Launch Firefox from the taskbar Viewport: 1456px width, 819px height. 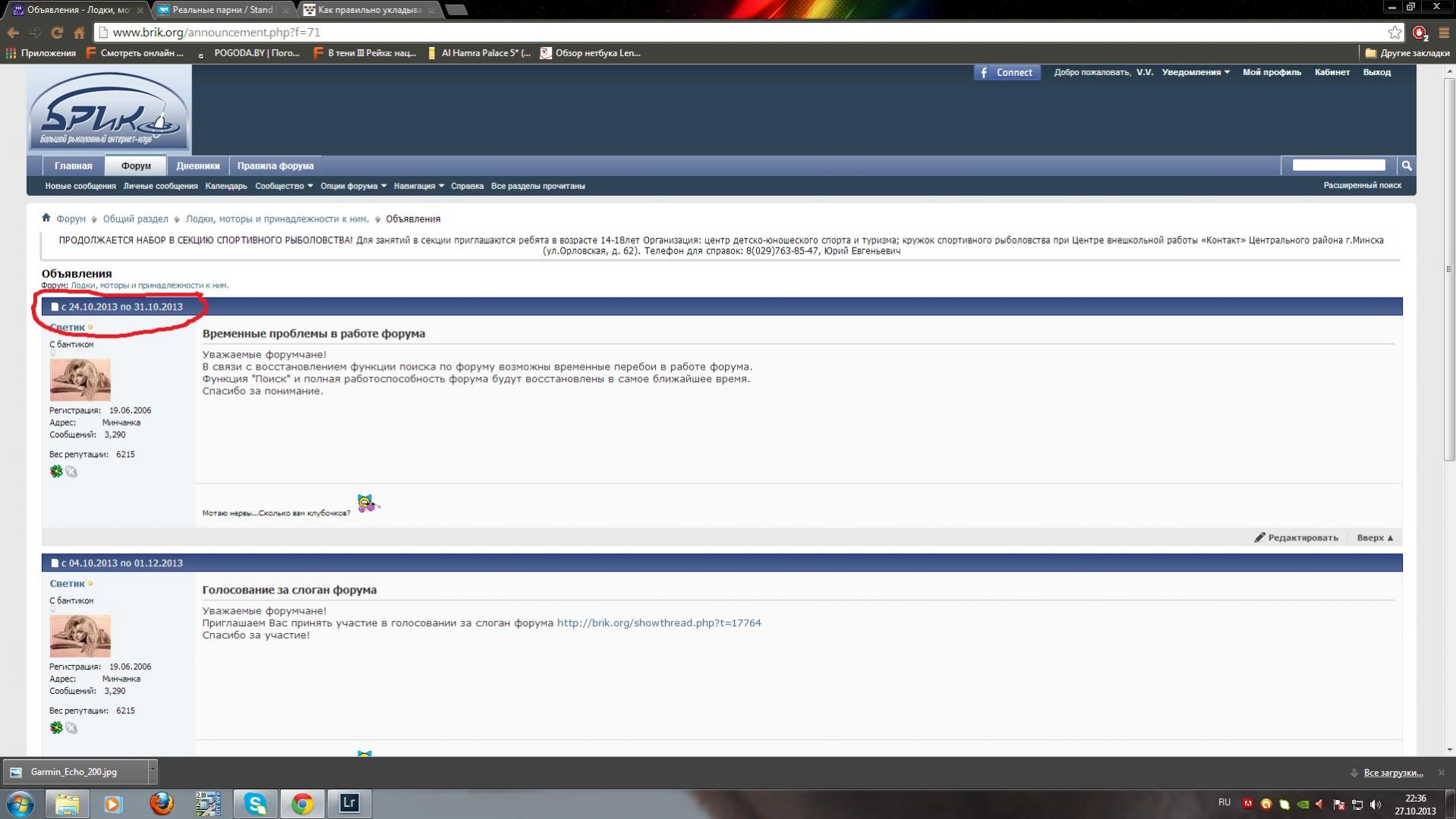point(161,803)
